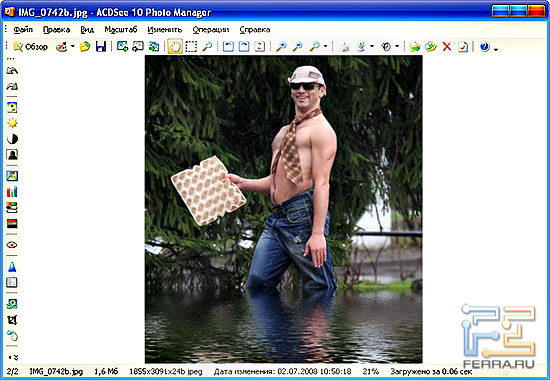Open the sharpen blue triangle tool
550x380 pixels.
coord(12,267)
